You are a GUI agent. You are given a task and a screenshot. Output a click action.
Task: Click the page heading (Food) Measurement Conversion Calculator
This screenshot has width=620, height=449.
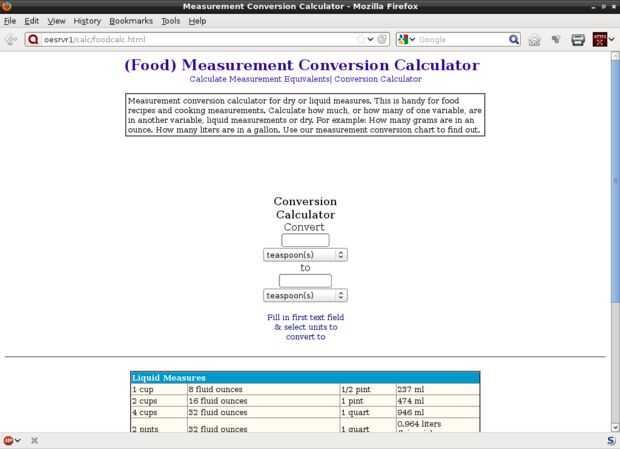click(x=302, y=65)
